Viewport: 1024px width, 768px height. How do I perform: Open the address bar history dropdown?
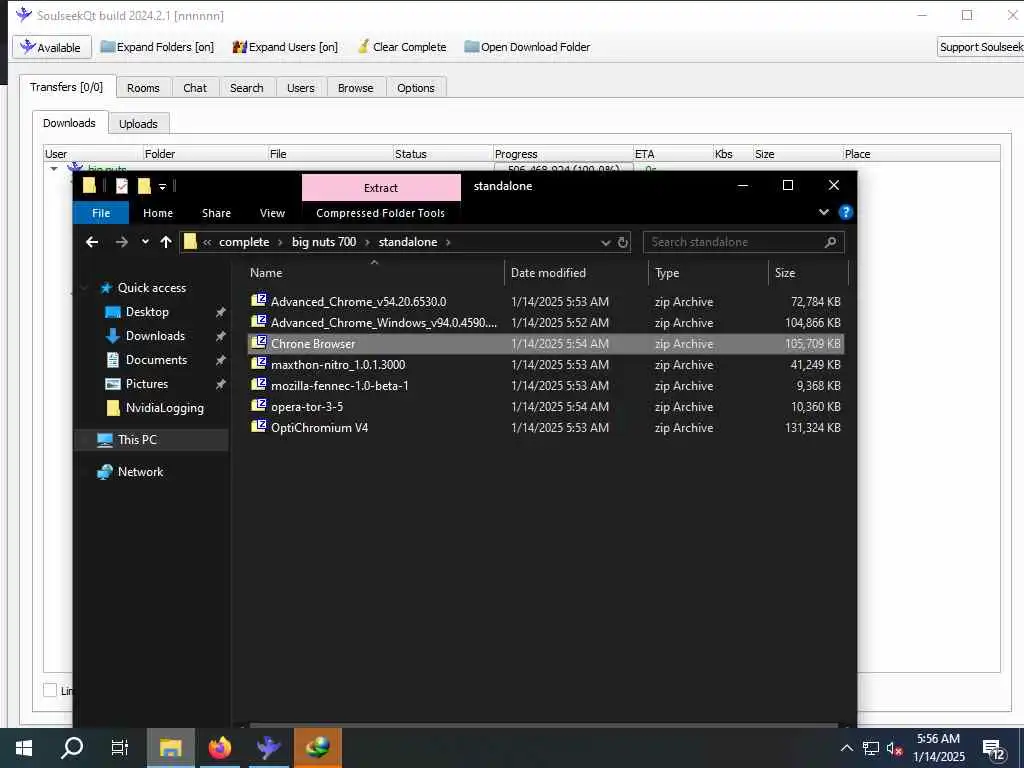[605, 242]
